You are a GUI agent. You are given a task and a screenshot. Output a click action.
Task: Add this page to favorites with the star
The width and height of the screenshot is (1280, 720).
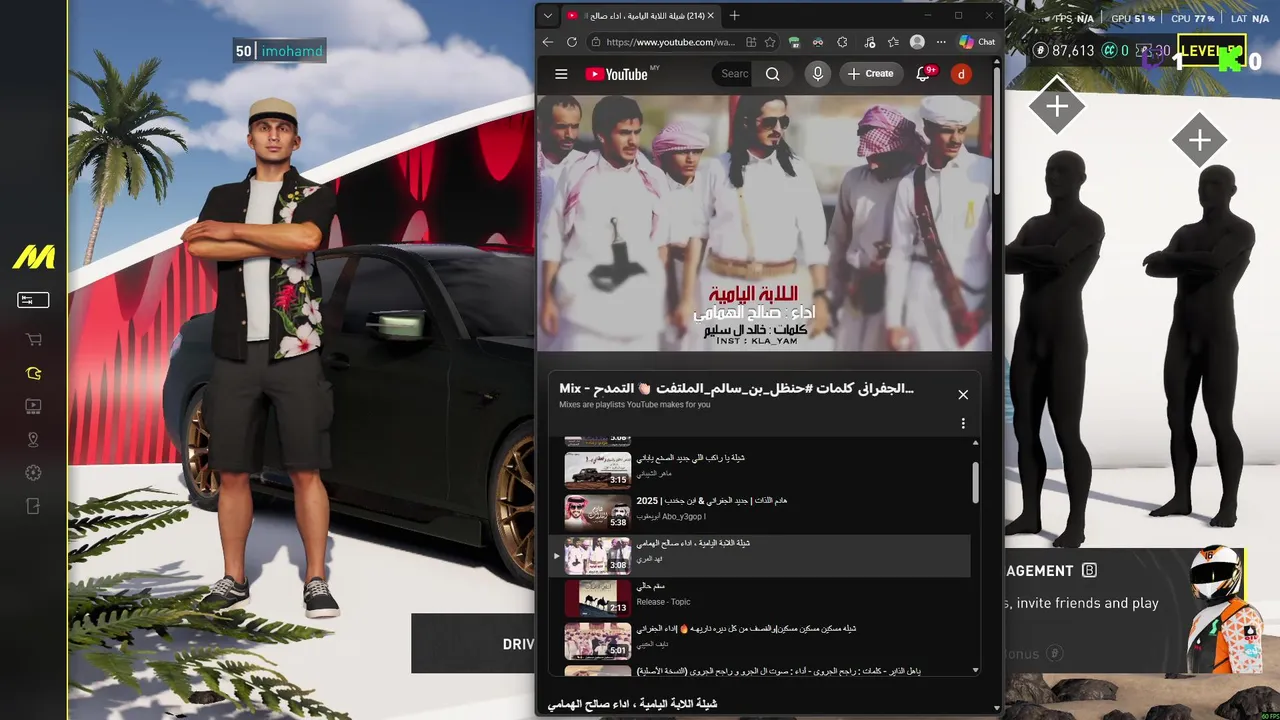770,42
